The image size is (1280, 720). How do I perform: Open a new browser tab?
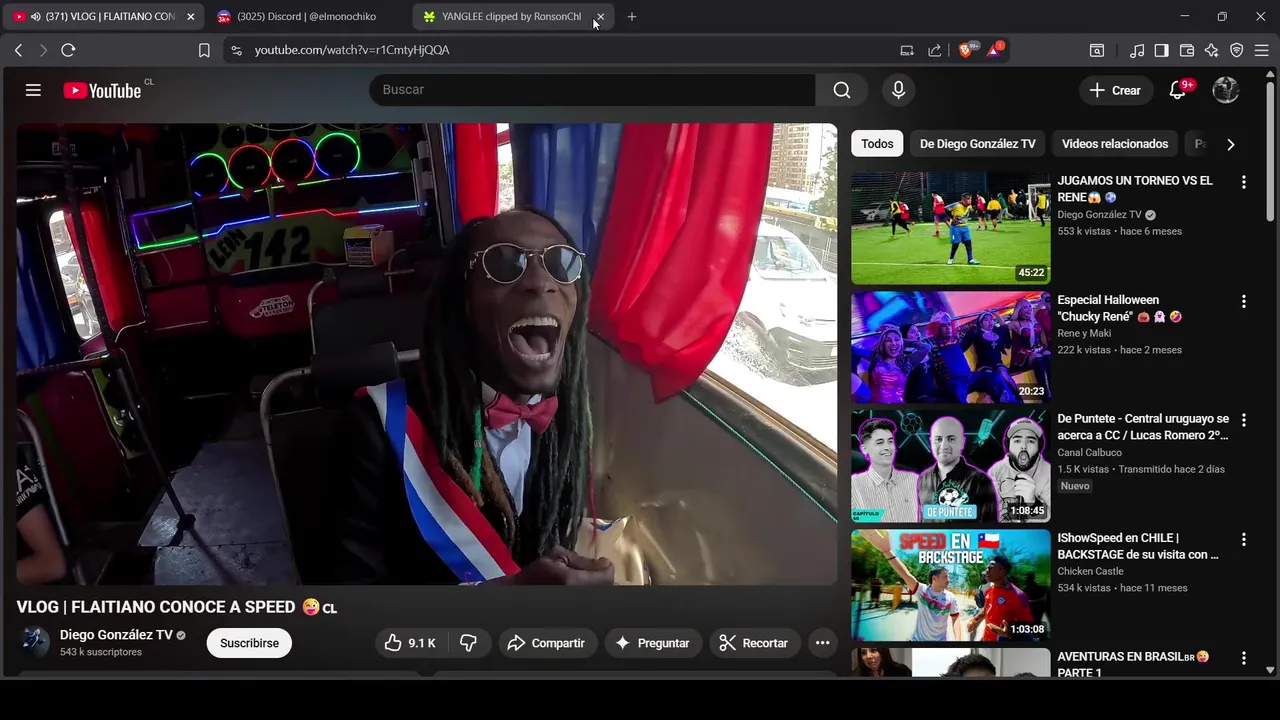(x=631, y=17)
